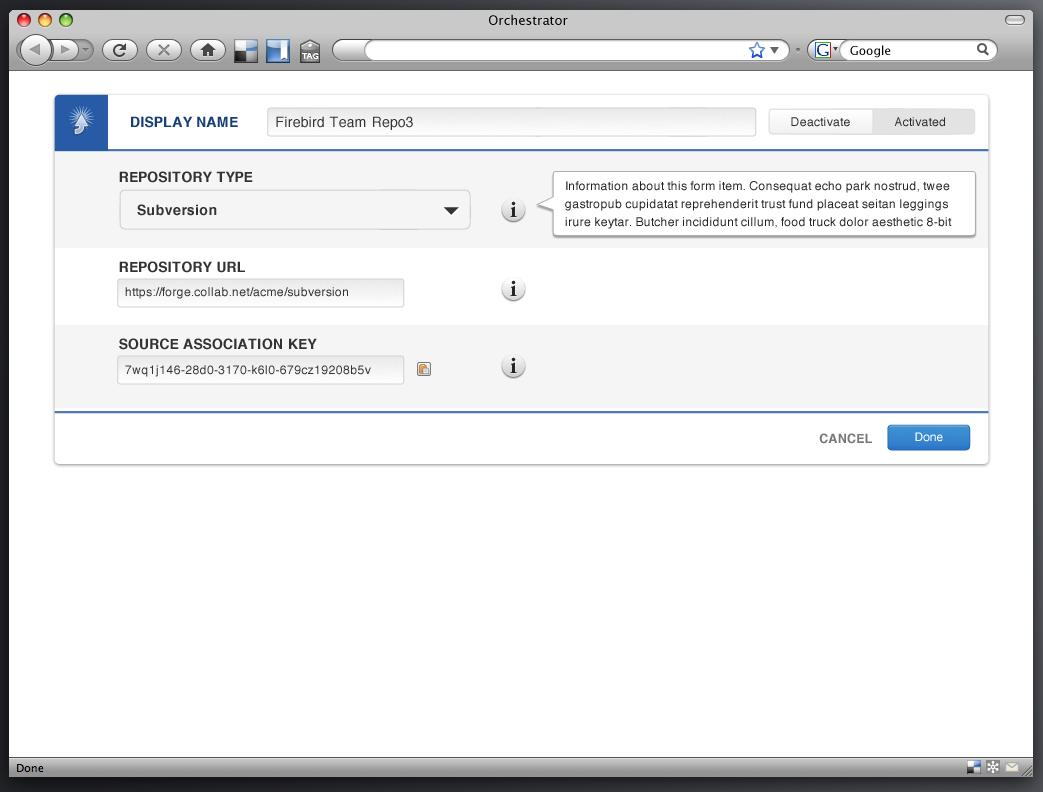Click the info icon for Repository URL
This screenshot has width=1043, height=792.
(513, 289)
